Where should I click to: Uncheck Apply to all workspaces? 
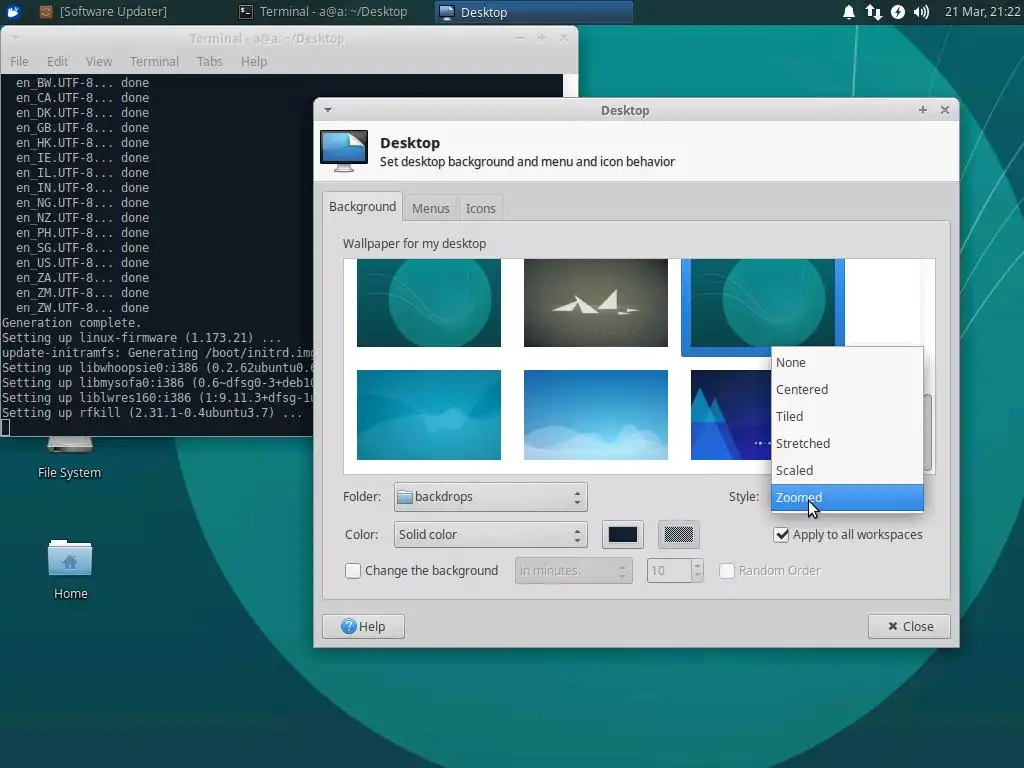781,535
